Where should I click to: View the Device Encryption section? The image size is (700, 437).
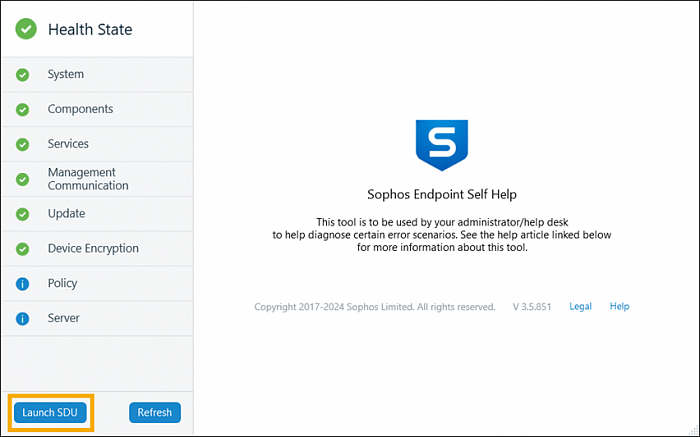click(93, 249)
